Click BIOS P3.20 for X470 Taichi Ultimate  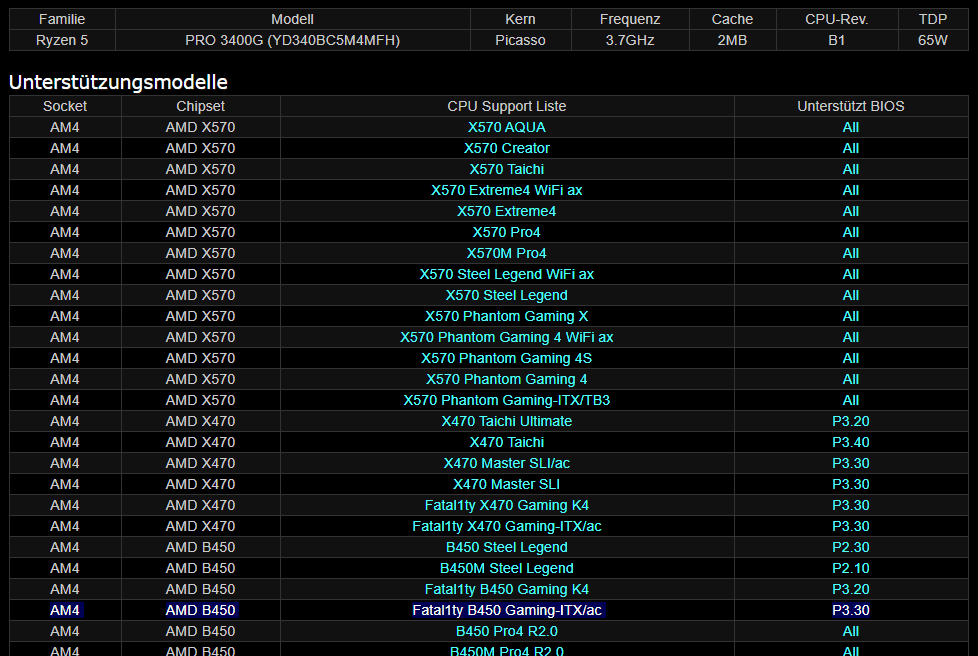[x=851, y=421]
